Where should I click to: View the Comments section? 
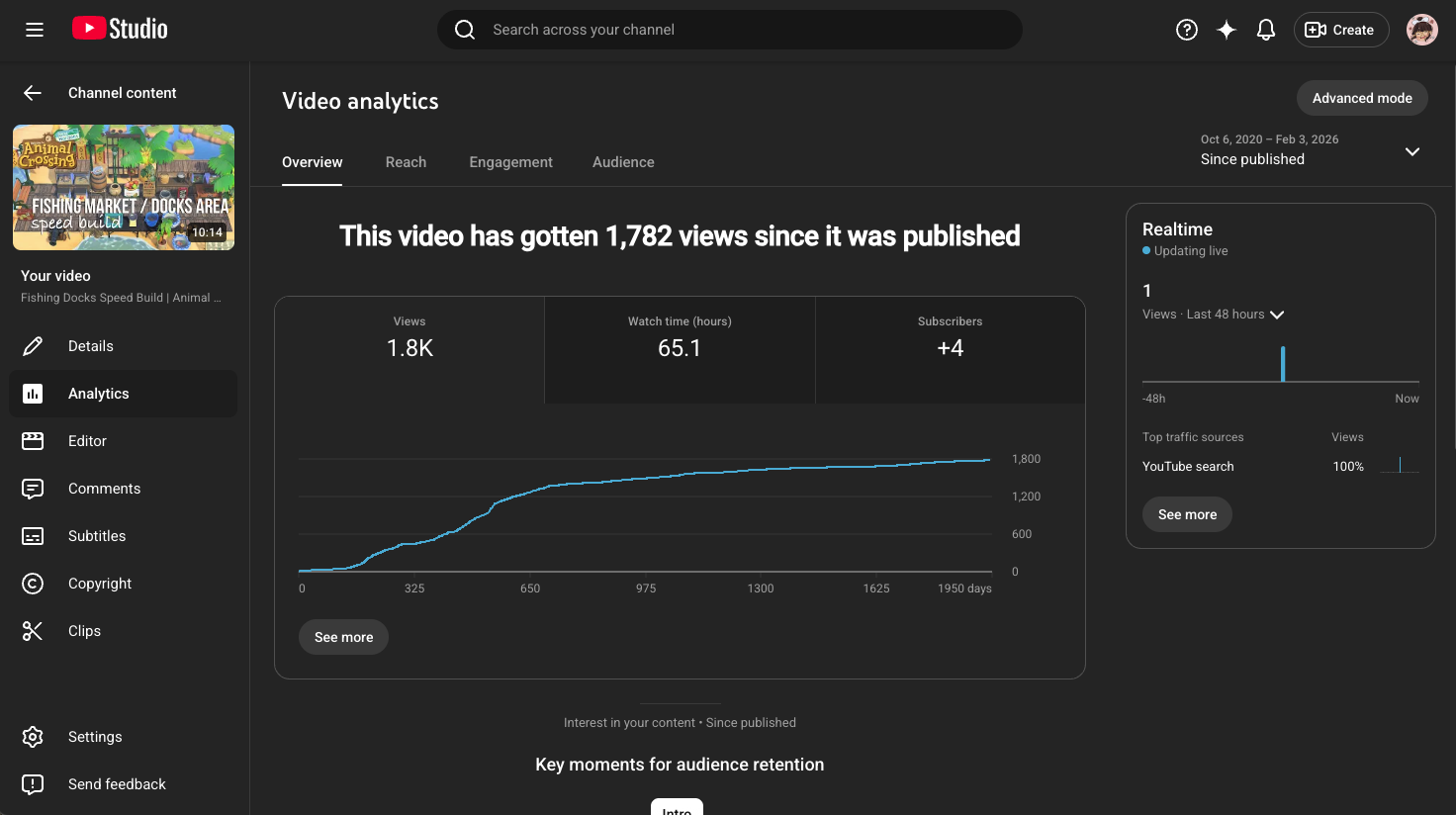click(104, 488)
